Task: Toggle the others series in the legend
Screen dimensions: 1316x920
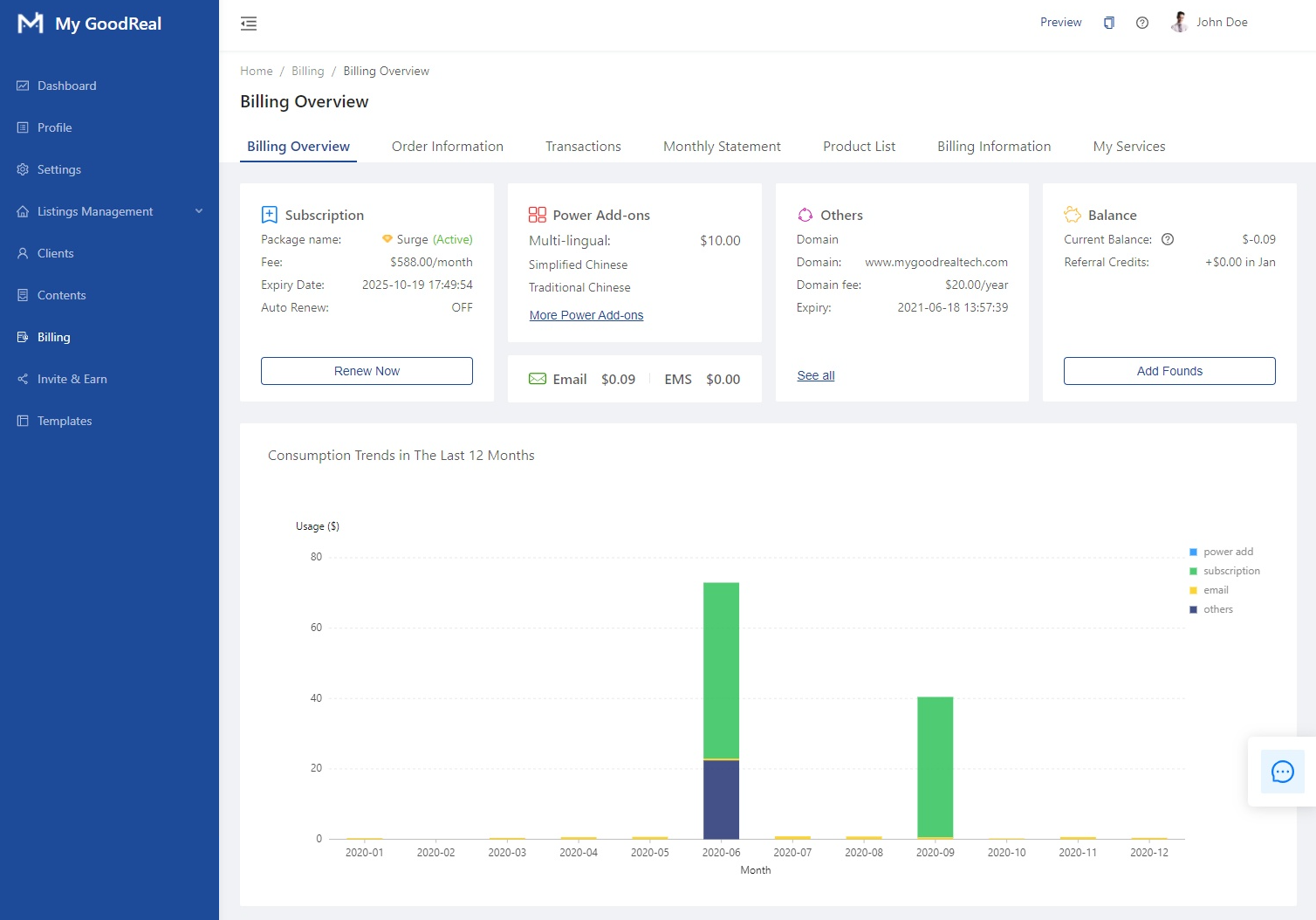Action: [1212, 609]
